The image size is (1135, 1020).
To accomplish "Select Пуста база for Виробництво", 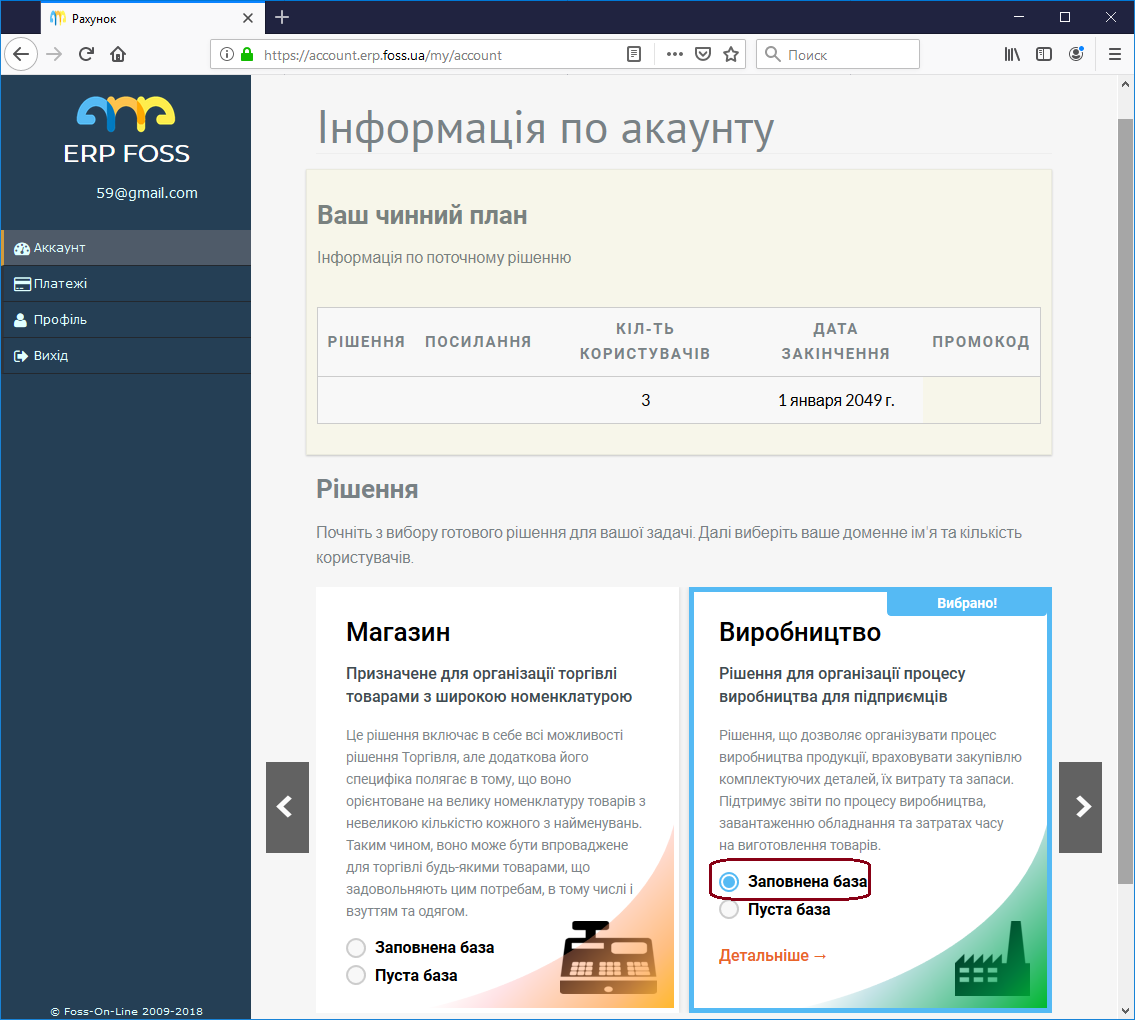I will tap(729, 909).
